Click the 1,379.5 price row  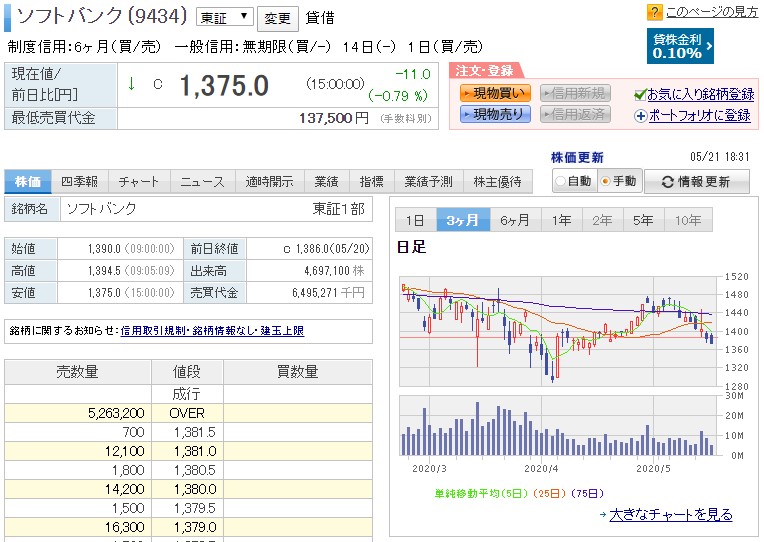pos(188,508)
